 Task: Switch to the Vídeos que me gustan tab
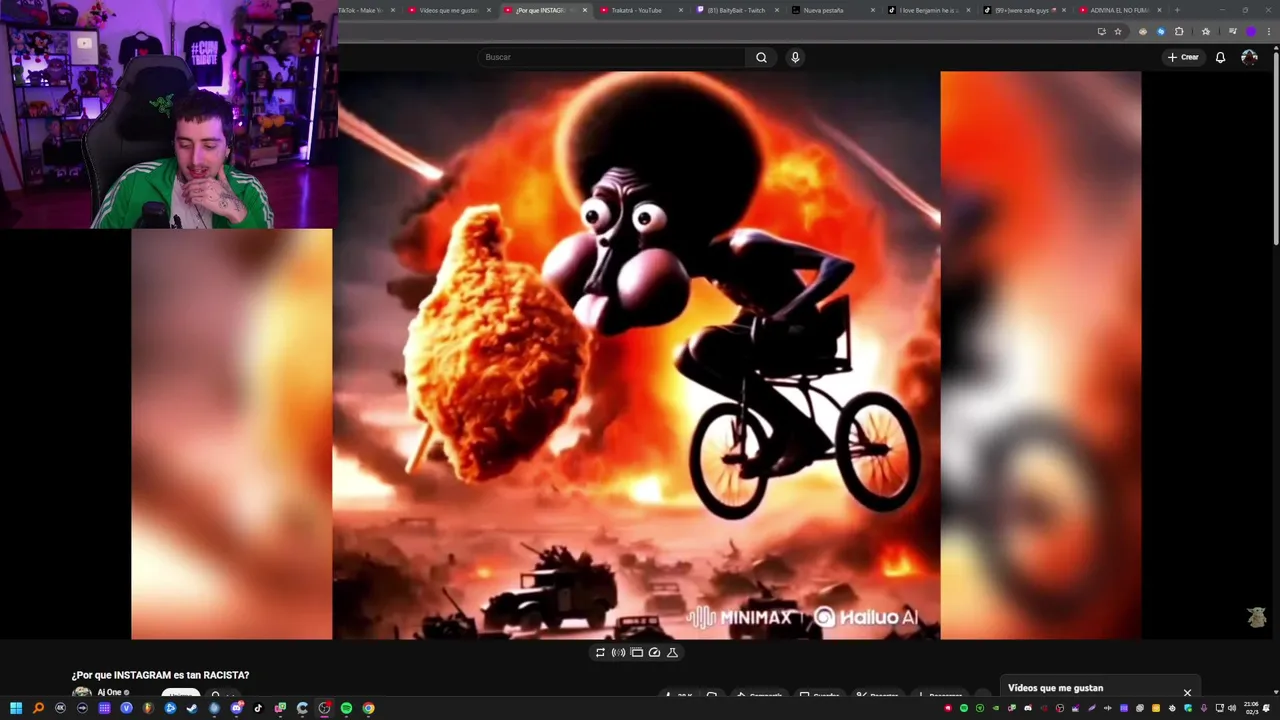coord(447,10)
